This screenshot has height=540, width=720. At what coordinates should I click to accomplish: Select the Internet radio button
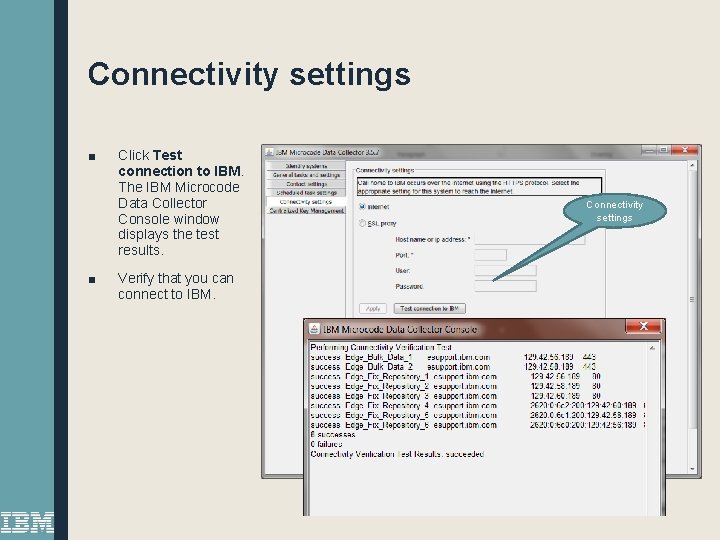point(362,207)
